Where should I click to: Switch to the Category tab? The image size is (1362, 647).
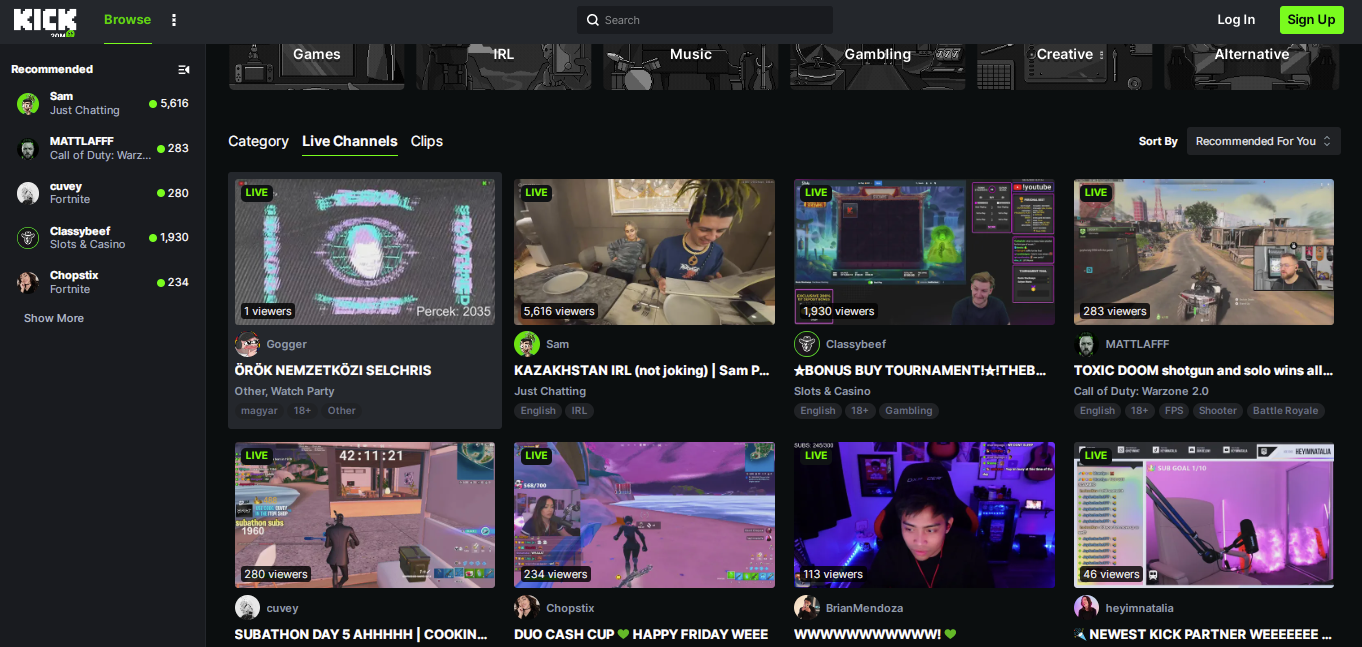(258, 141)
